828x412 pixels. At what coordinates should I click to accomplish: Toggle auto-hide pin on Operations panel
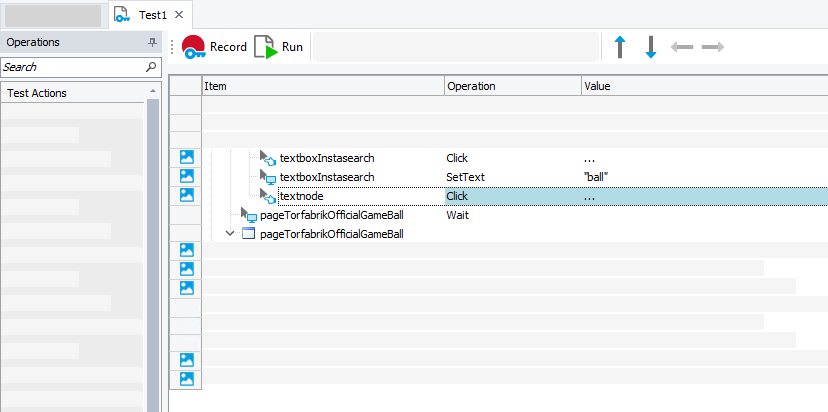[152, 42]
